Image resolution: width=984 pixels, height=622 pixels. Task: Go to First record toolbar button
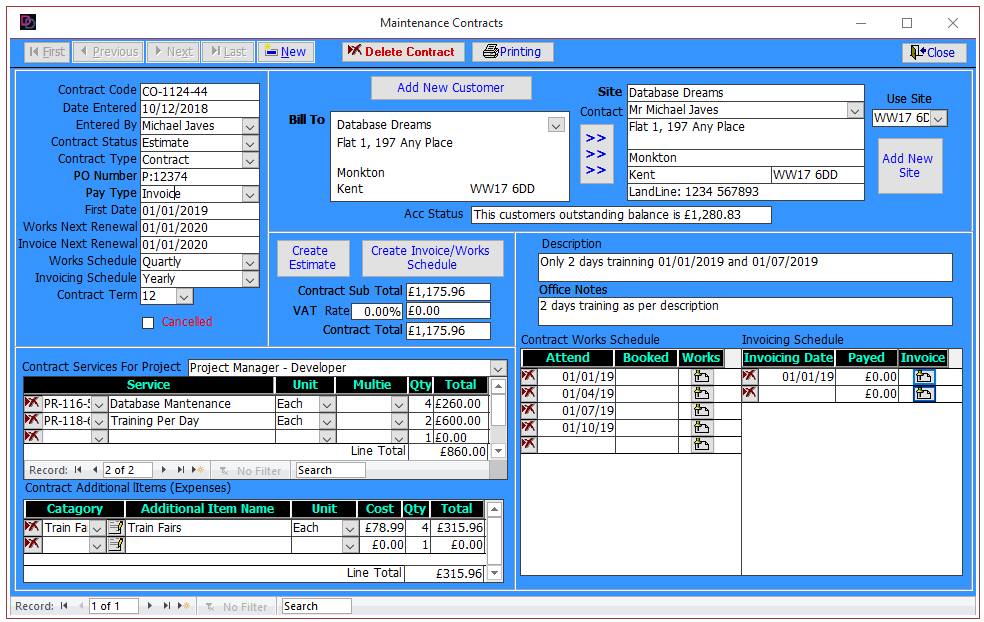tap(47, 51)
